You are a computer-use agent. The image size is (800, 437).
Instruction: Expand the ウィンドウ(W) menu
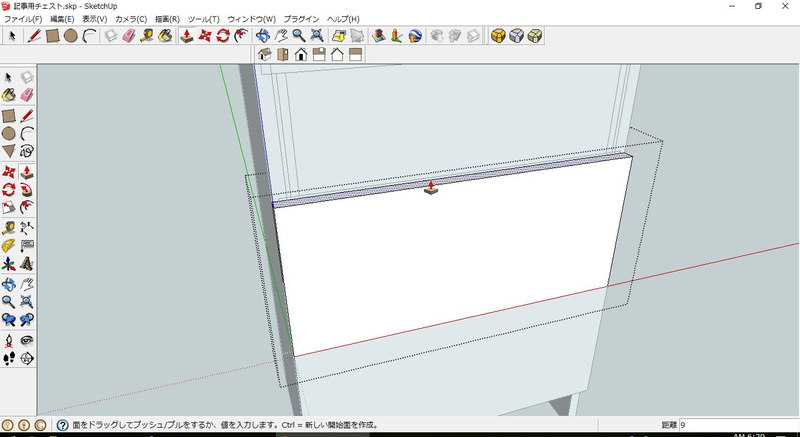pos(251,19)
